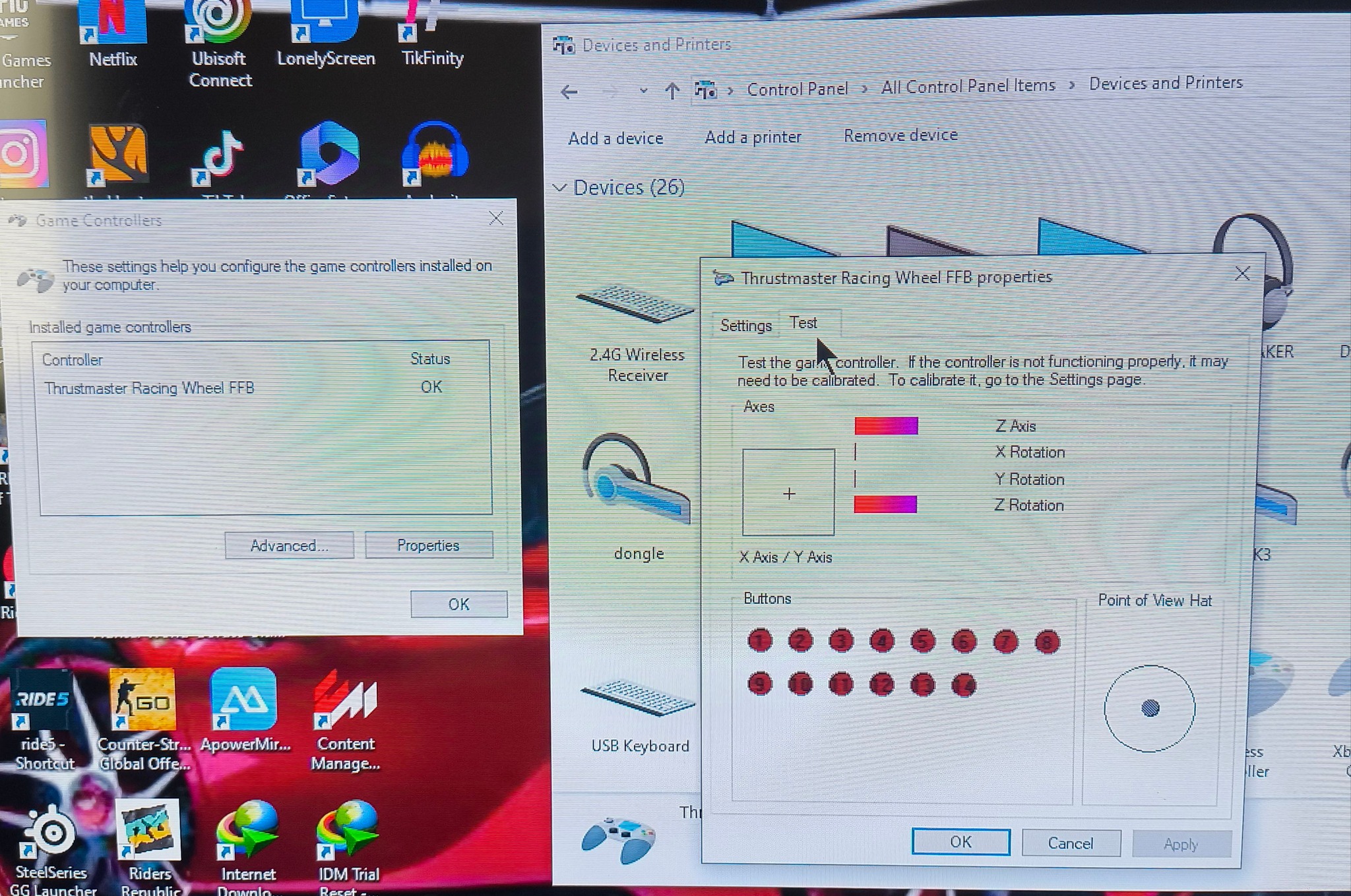Viewport: 1351px width, 896px height.
Task: Select the Counter-Strike Global Offensive icon
Action: [144, 719]
